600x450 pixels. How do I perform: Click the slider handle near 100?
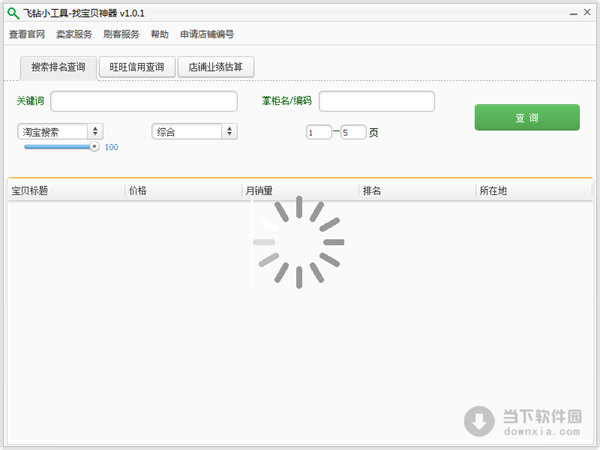point(94,147)
